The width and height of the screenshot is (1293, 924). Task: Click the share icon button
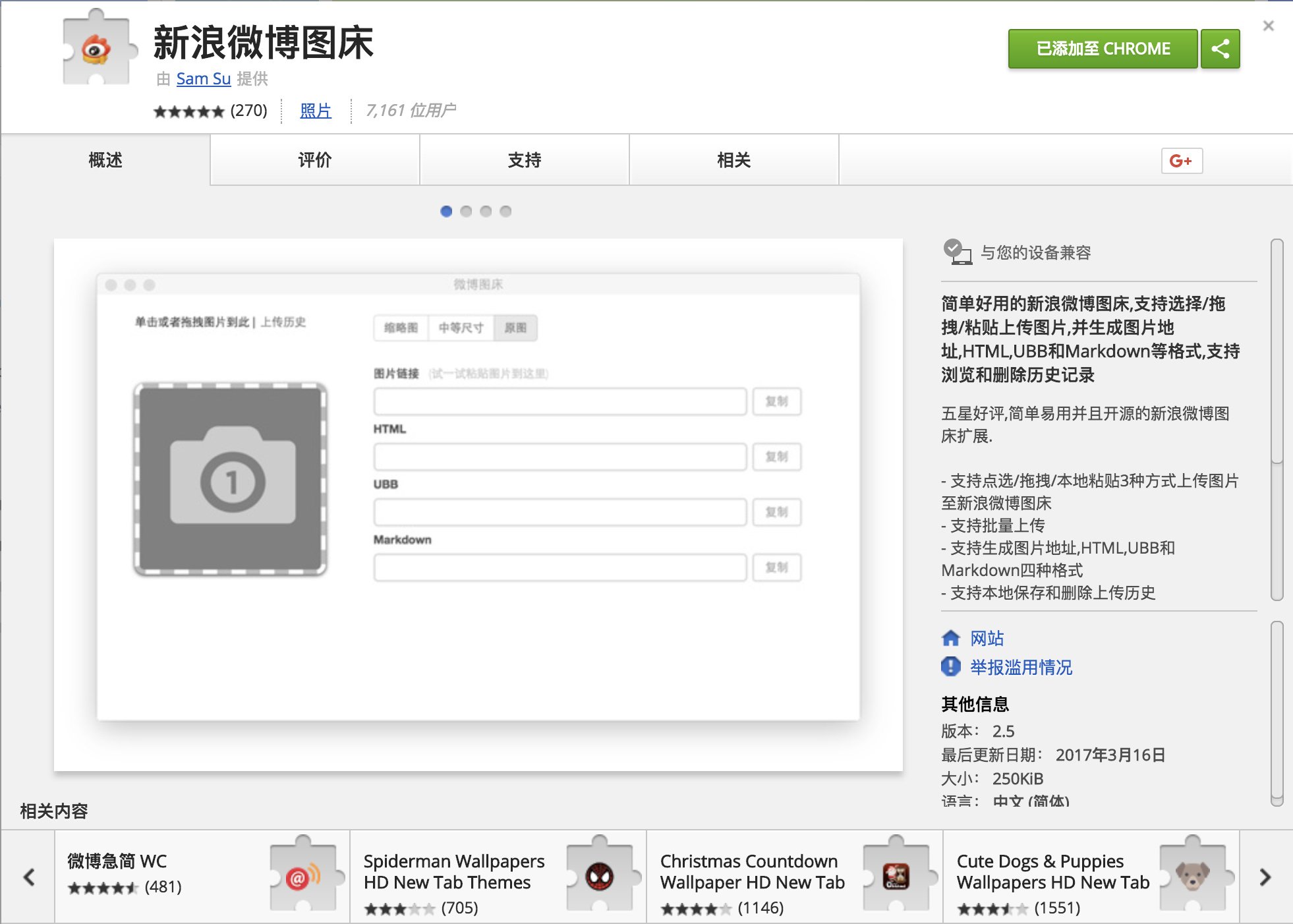pos(1220,49)
